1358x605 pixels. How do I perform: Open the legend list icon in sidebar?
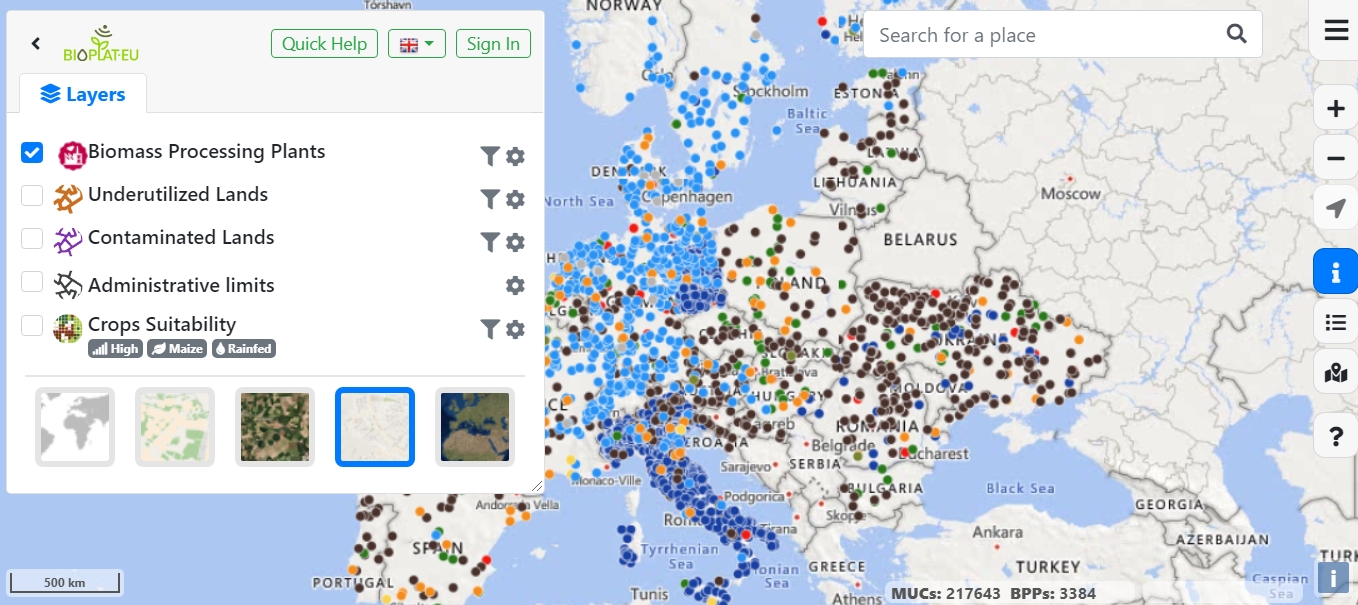coord(1335,321)
